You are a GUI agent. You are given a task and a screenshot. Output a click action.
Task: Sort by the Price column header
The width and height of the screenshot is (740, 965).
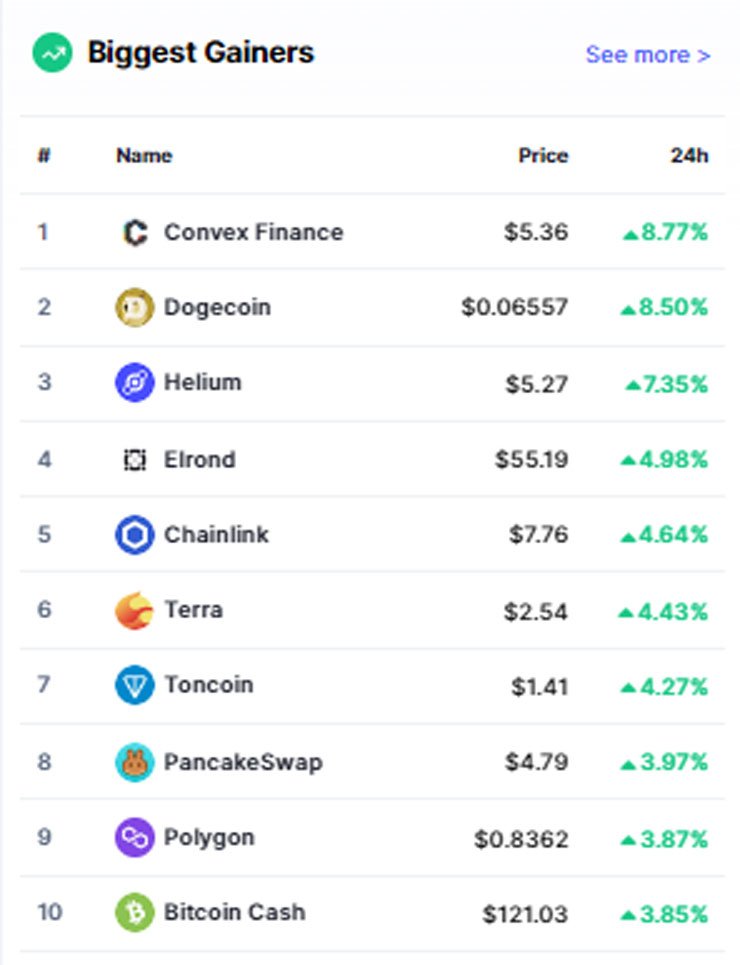pos(543,155)
